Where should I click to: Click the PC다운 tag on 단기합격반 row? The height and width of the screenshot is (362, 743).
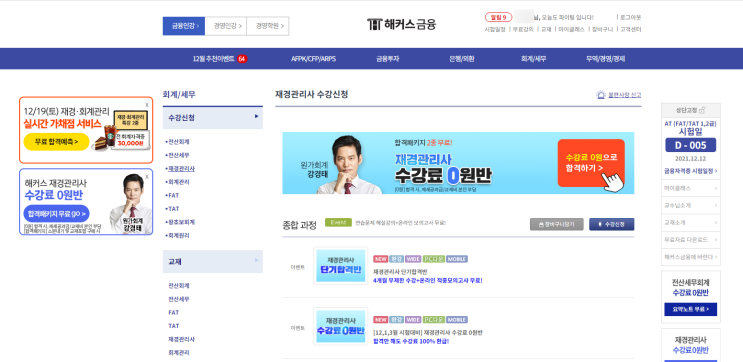coord(433,259)
